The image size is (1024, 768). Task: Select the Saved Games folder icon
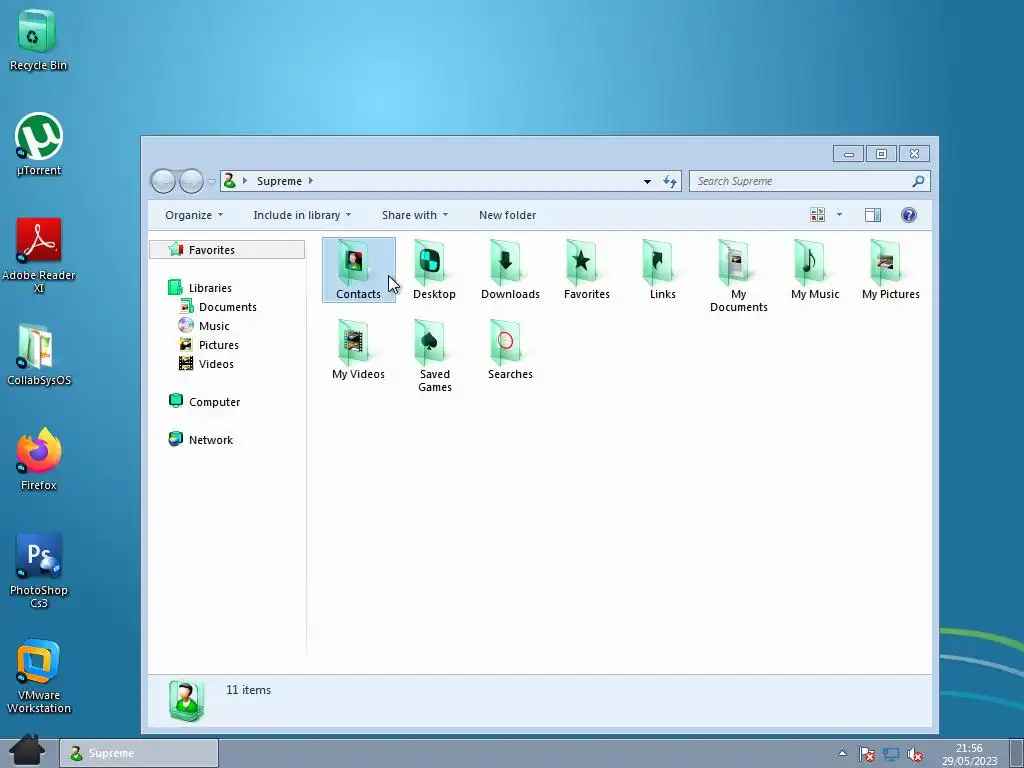tap(434, 356)
